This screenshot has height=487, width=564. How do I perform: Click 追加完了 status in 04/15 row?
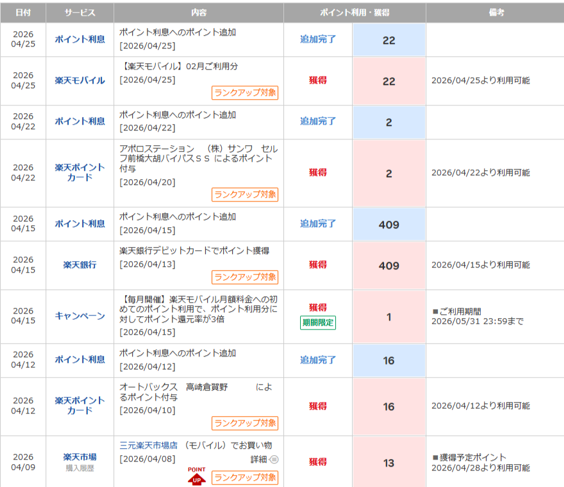tap(318, 224)
